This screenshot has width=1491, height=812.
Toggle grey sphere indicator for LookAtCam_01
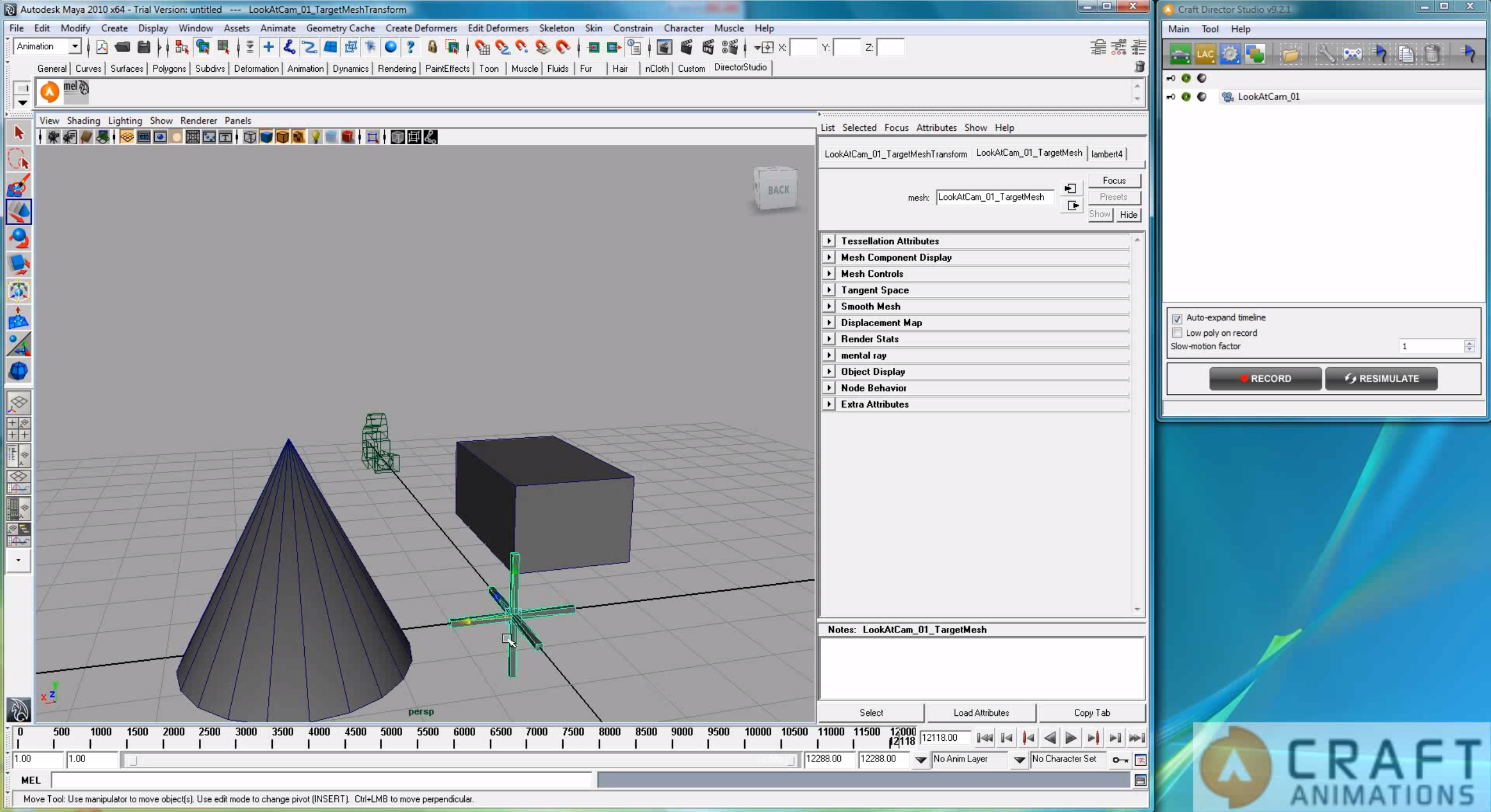1202,97
